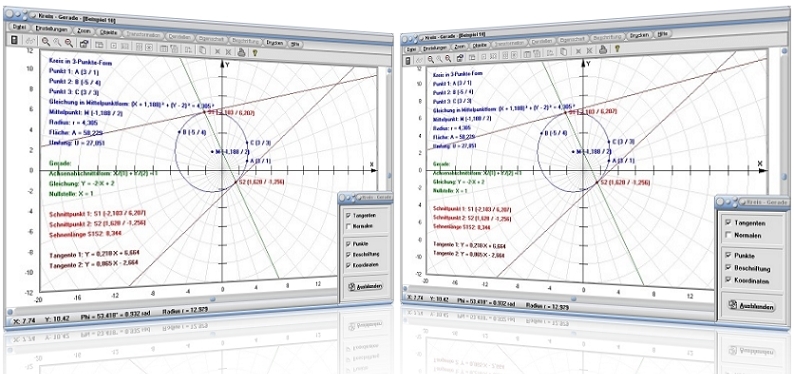
Task: Click zoom-out magnifier in right window toolbar
Action: coord(447,58)
